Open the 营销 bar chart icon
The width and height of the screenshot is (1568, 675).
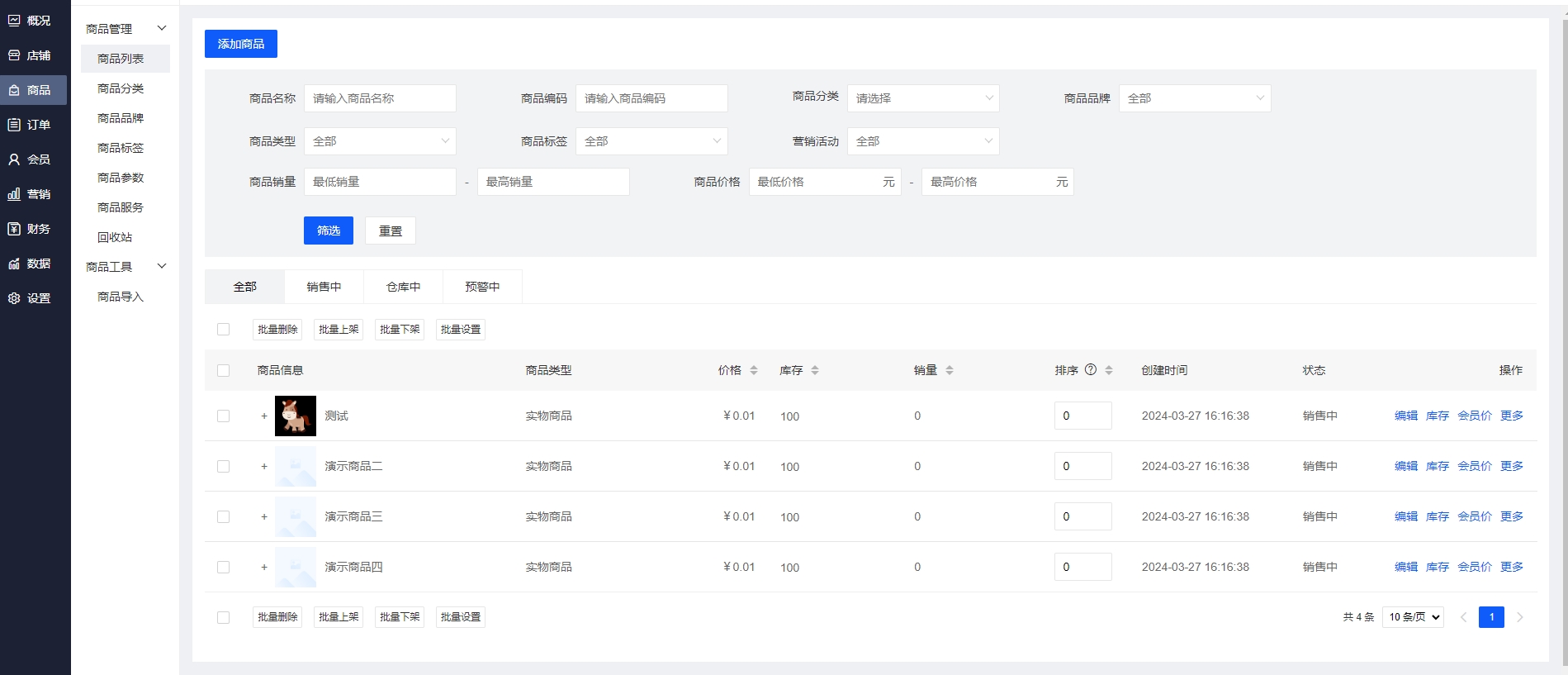pos(14,194)
